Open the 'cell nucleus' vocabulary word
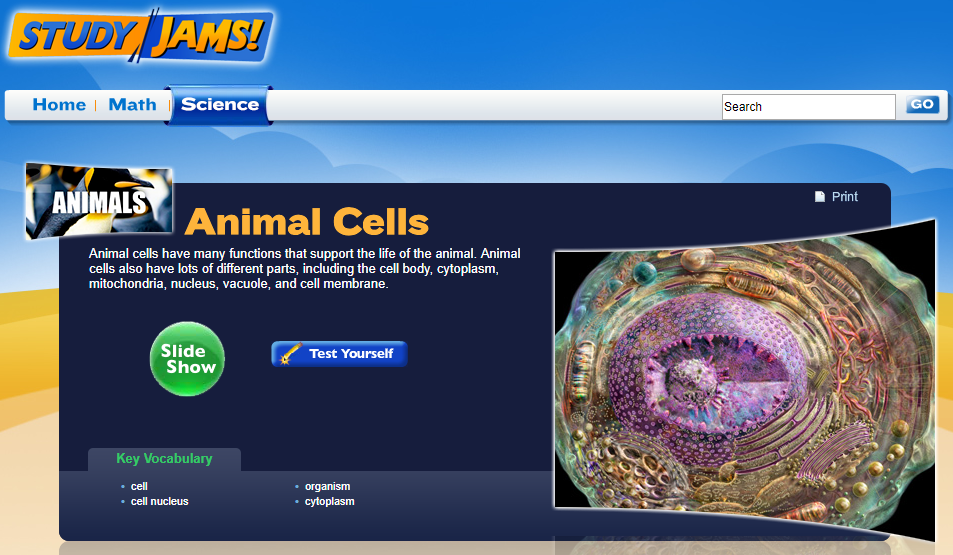 coord(159,502)
